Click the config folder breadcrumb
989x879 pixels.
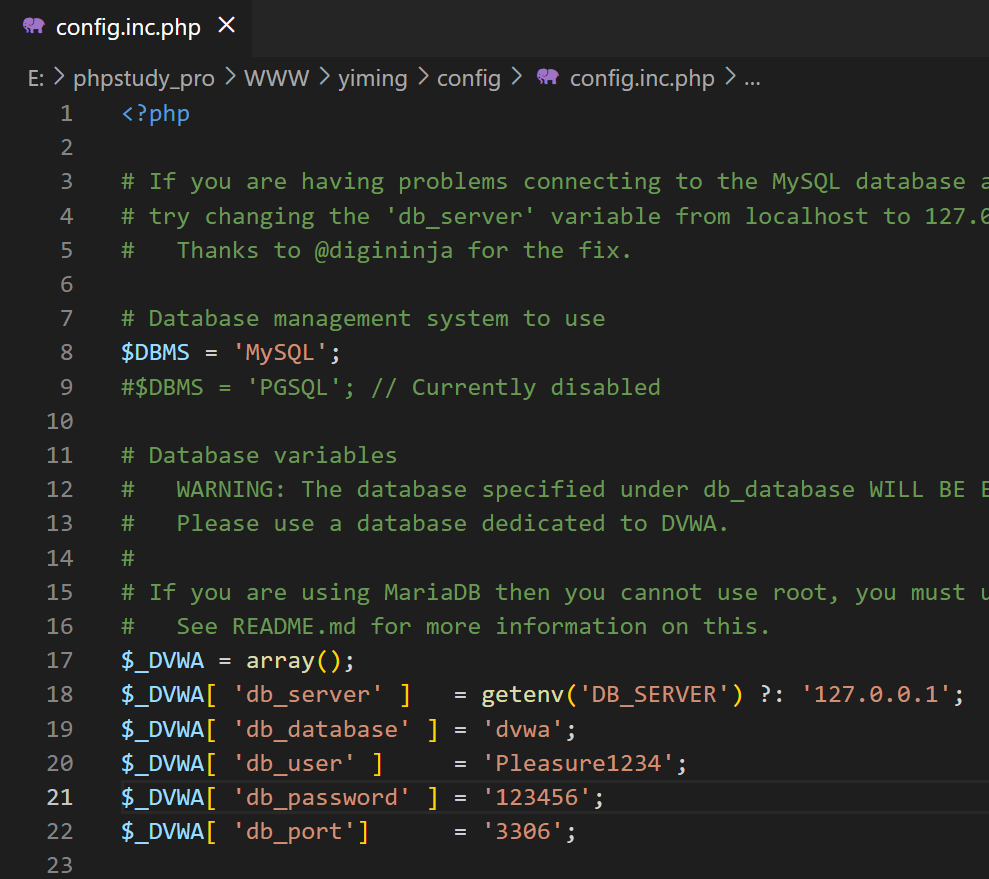click(x=469, y=78)
